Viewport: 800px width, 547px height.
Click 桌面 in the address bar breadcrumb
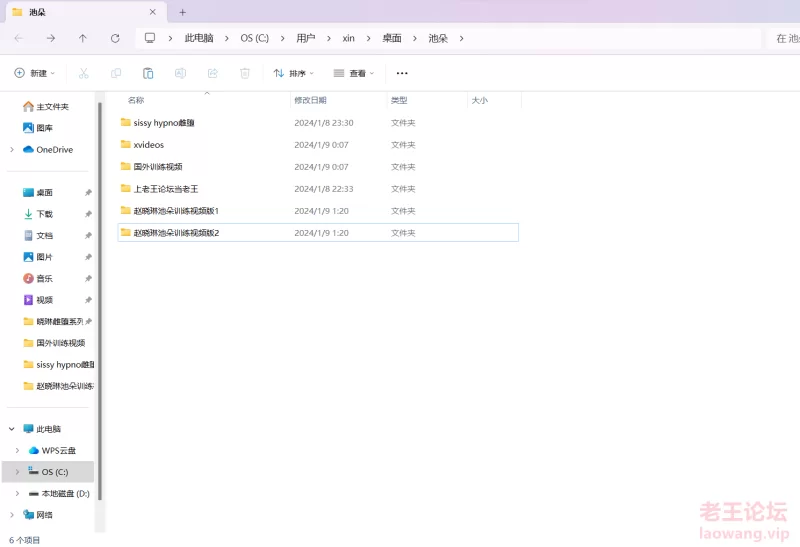coord(391,38)
